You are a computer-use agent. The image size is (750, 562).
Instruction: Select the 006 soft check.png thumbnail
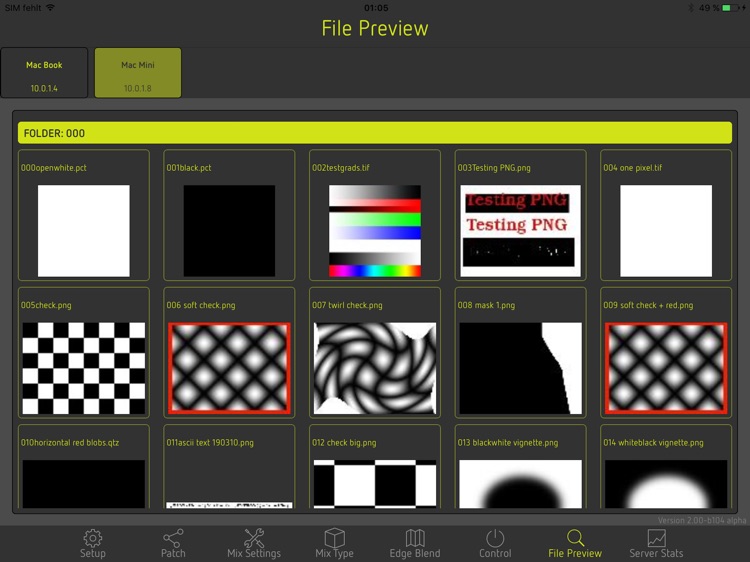pos(229,368)
